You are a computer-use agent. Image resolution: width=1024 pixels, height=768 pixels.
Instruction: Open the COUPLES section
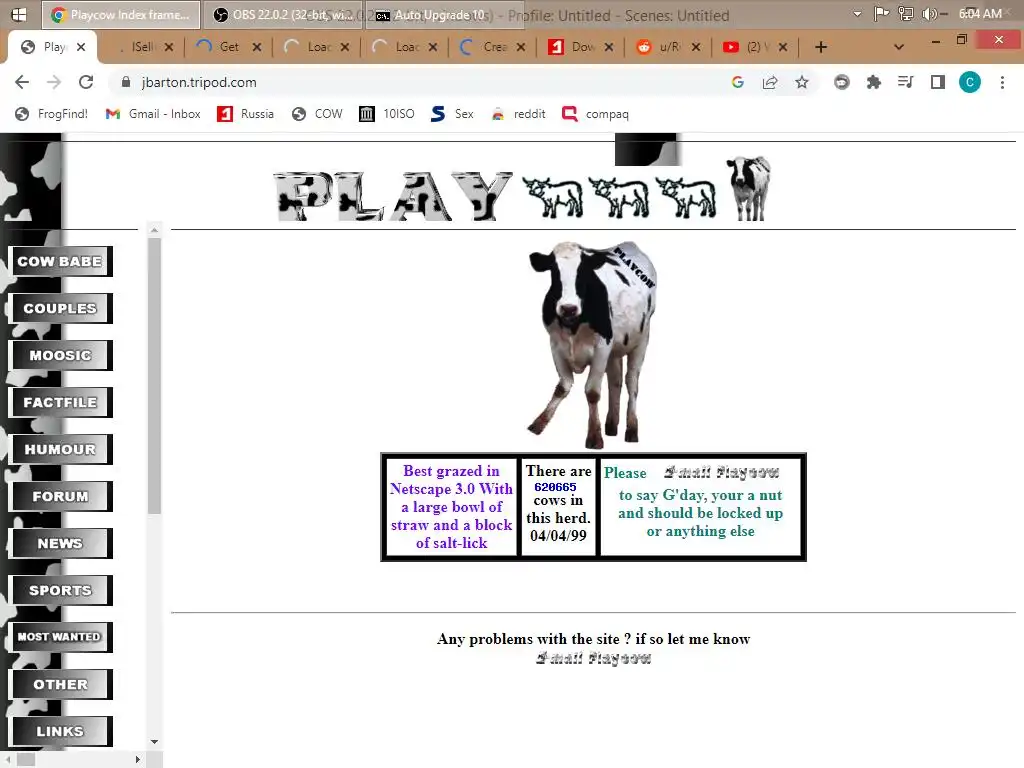[x=60, y=308]
